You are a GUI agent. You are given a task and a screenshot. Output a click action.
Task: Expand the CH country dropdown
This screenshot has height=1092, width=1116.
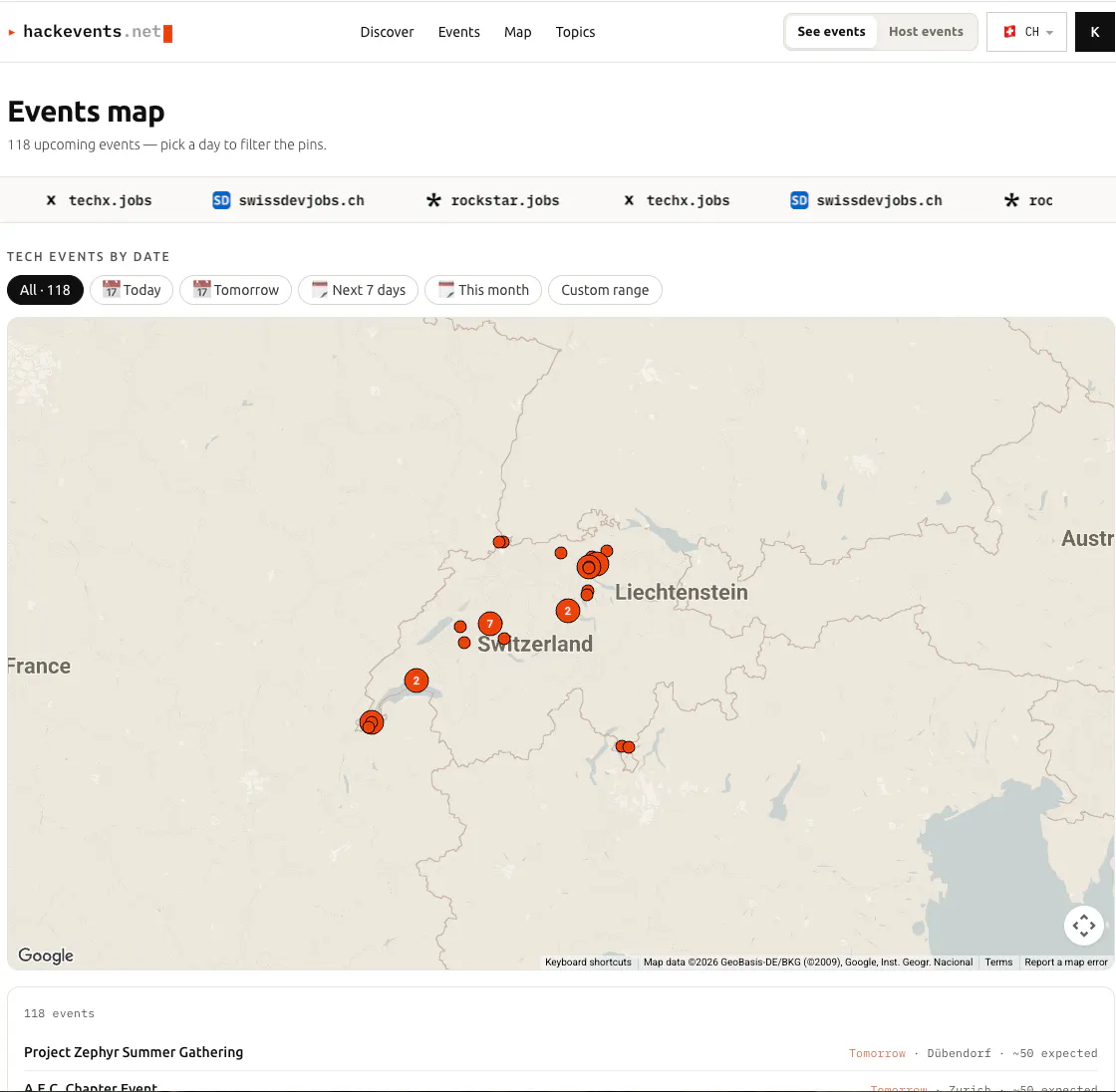tap(1026, 32)
